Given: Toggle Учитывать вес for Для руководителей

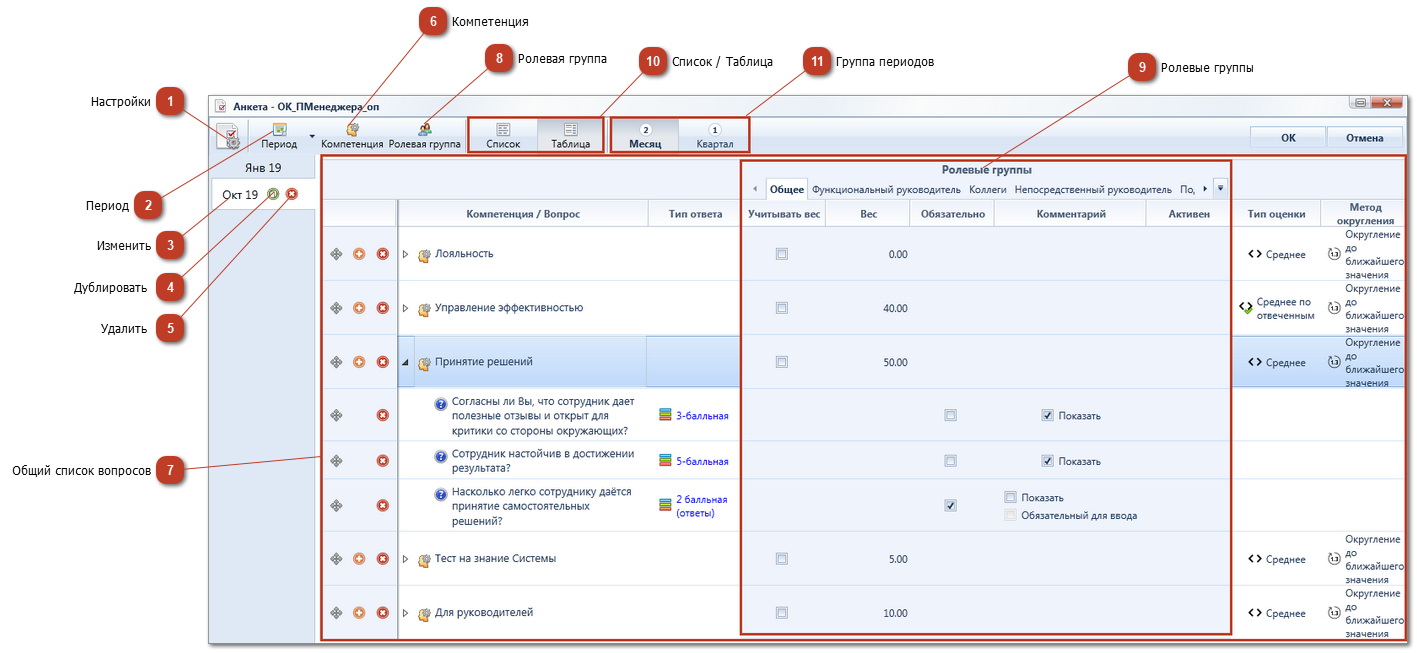Looking at the screenshot, I should coord(782,613).
